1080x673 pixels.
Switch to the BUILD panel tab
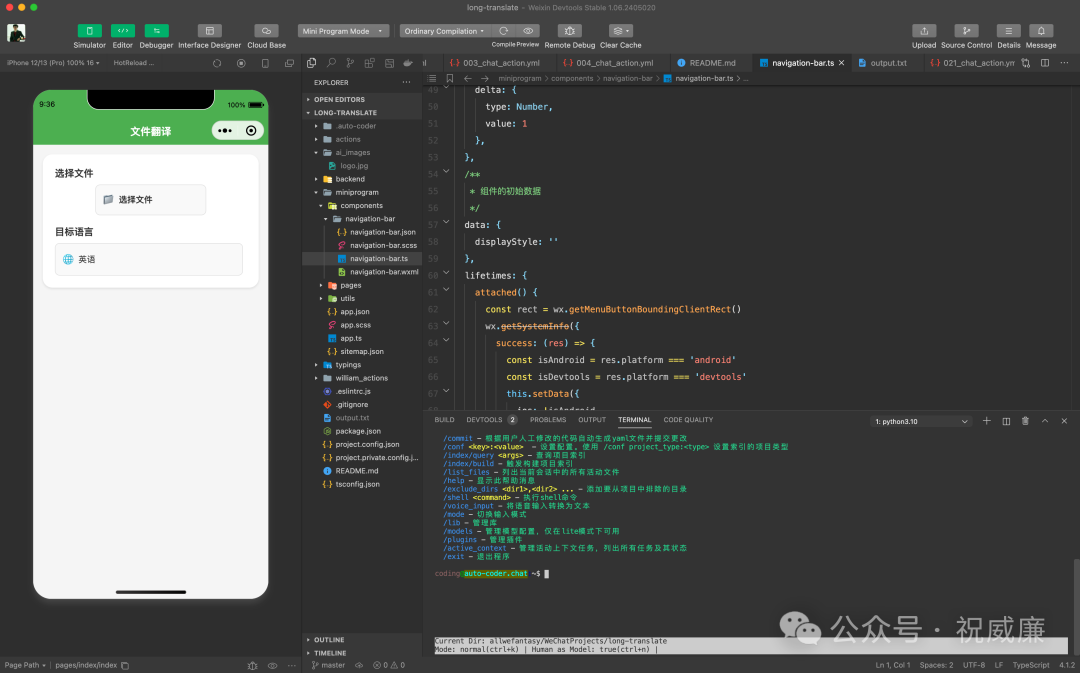444,420
